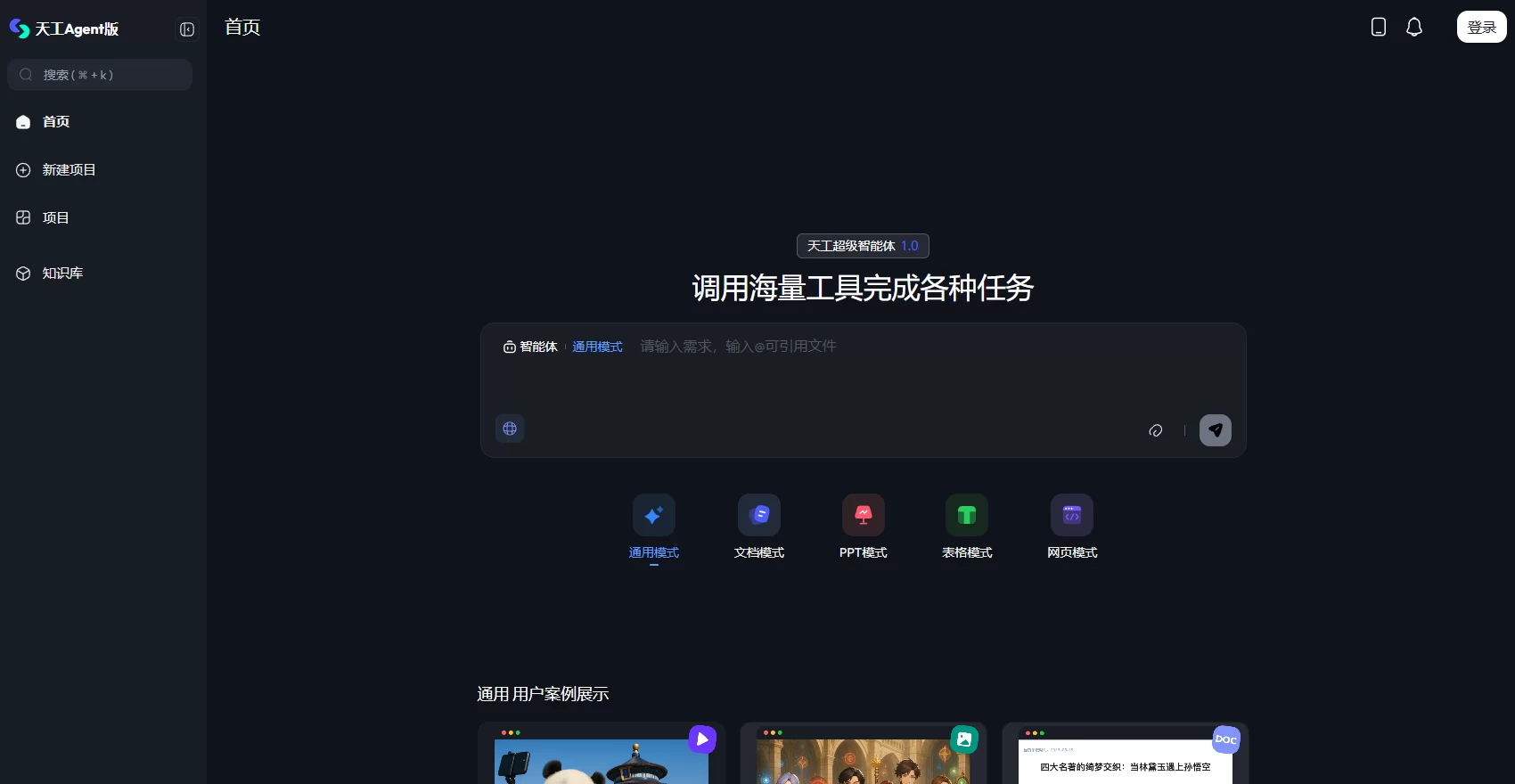Open 项目 projects in sidebar
This screenshot has width=1515, height=784.
55,218
